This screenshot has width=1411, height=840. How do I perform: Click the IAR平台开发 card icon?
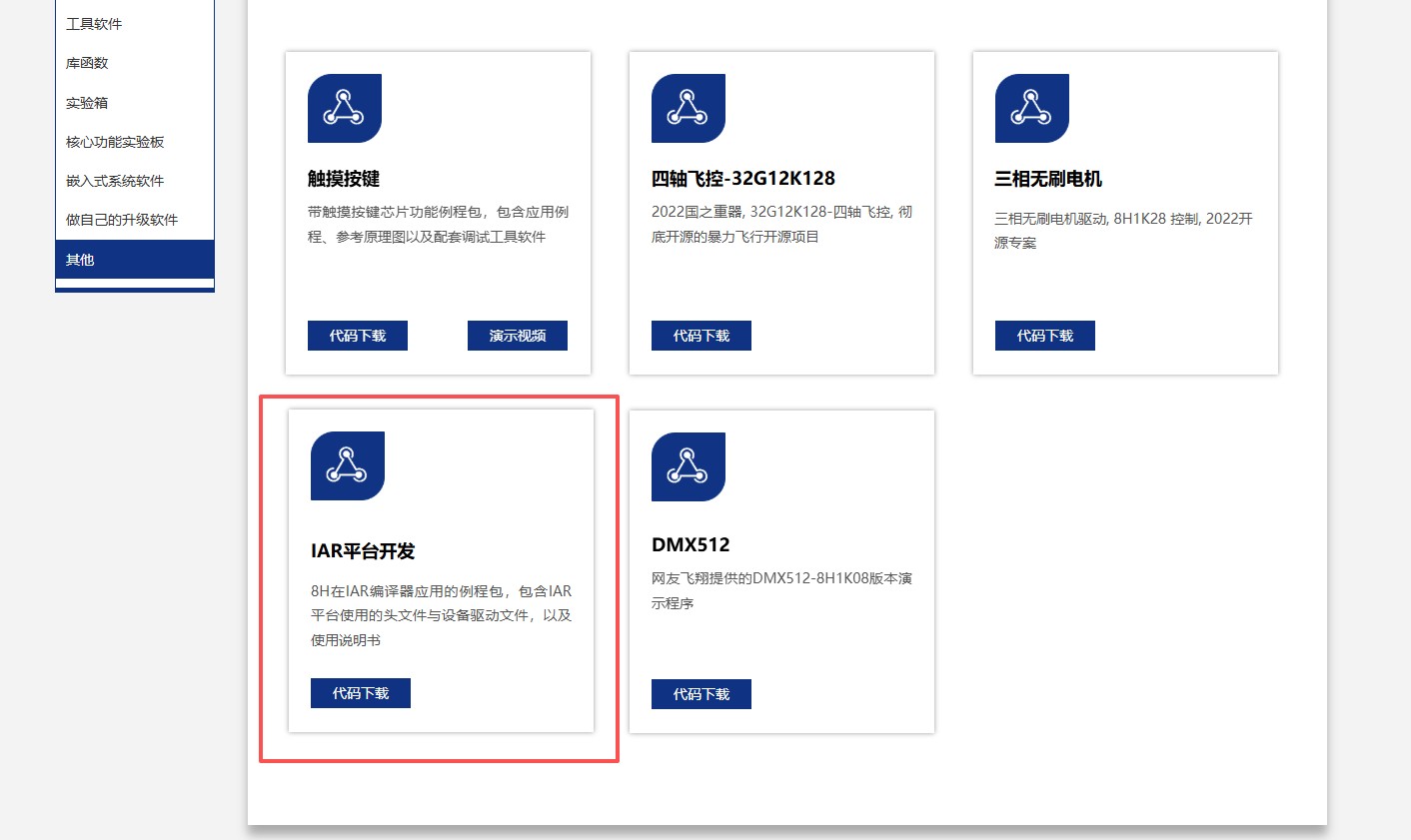click(x=347, y=465)
